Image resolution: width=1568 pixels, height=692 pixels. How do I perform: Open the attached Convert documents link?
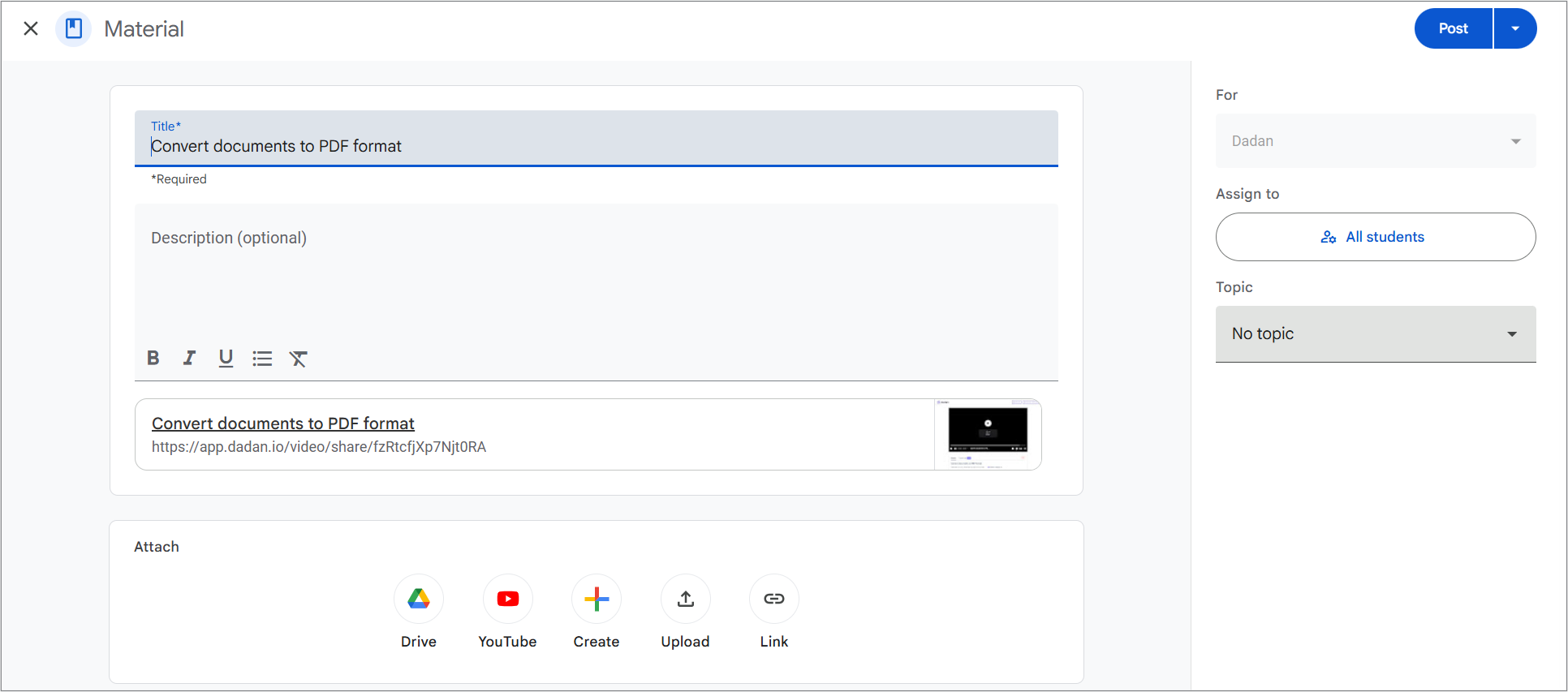pos(283,423)
